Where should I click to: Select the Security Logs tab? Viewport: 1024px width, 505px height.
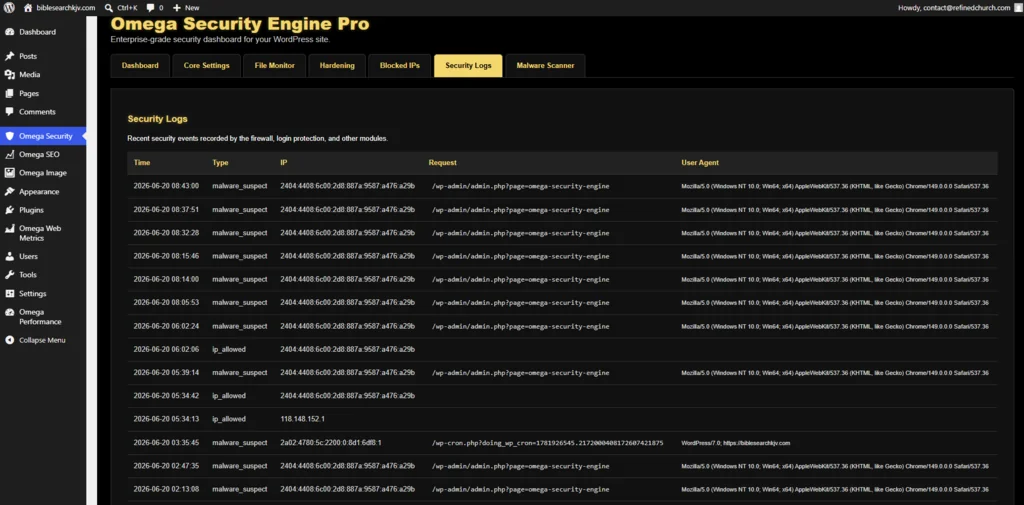click(468, 65)
